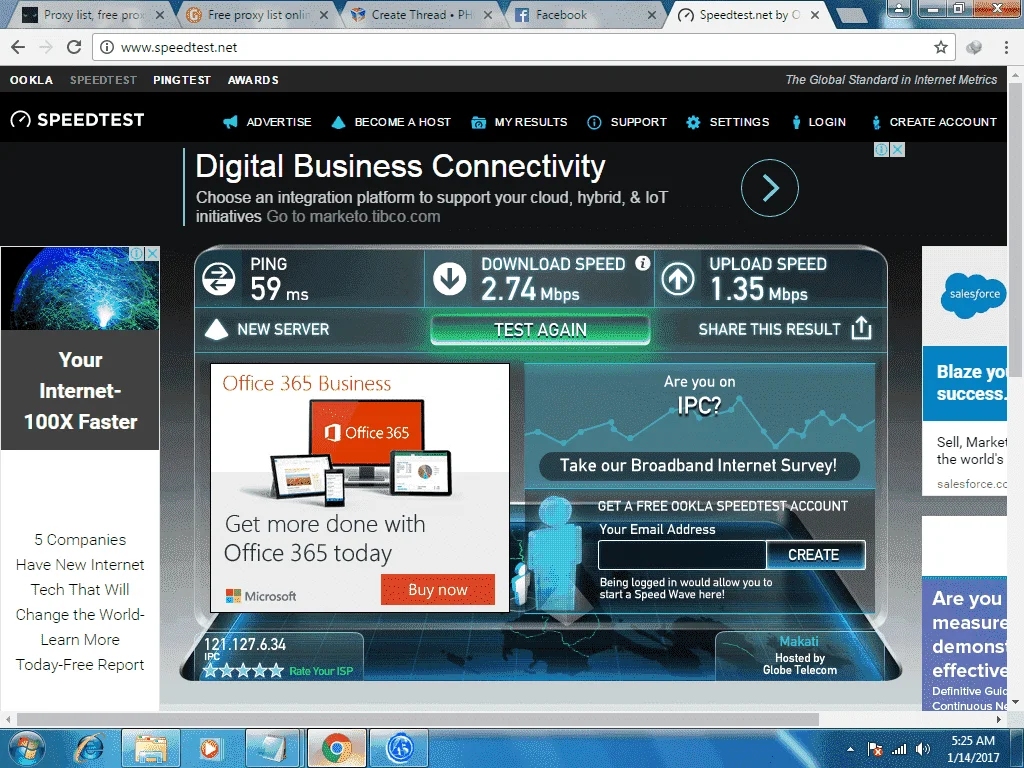This screenshot has width=1024, height=768.
Task: Open File Explorer from the taskbar
Action: [x=151, y=748]
